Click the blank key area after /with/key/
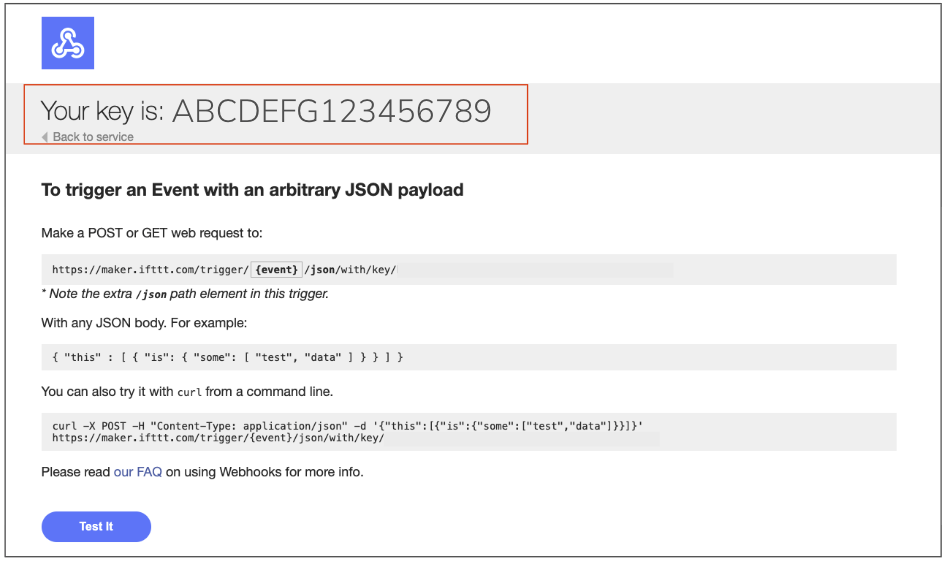This screenshot has height=561, width=946. (x=535, y=270)
